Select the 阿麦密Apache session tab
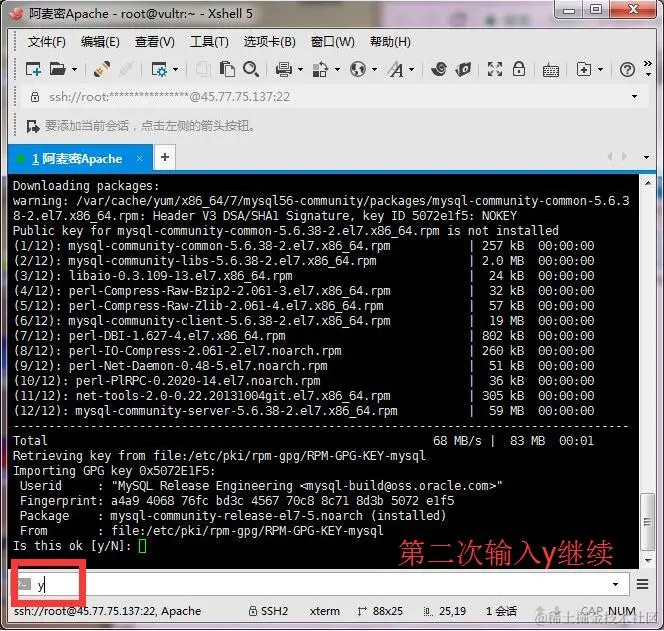This screenshot has width=664, height=631. [x=81, y=159]
